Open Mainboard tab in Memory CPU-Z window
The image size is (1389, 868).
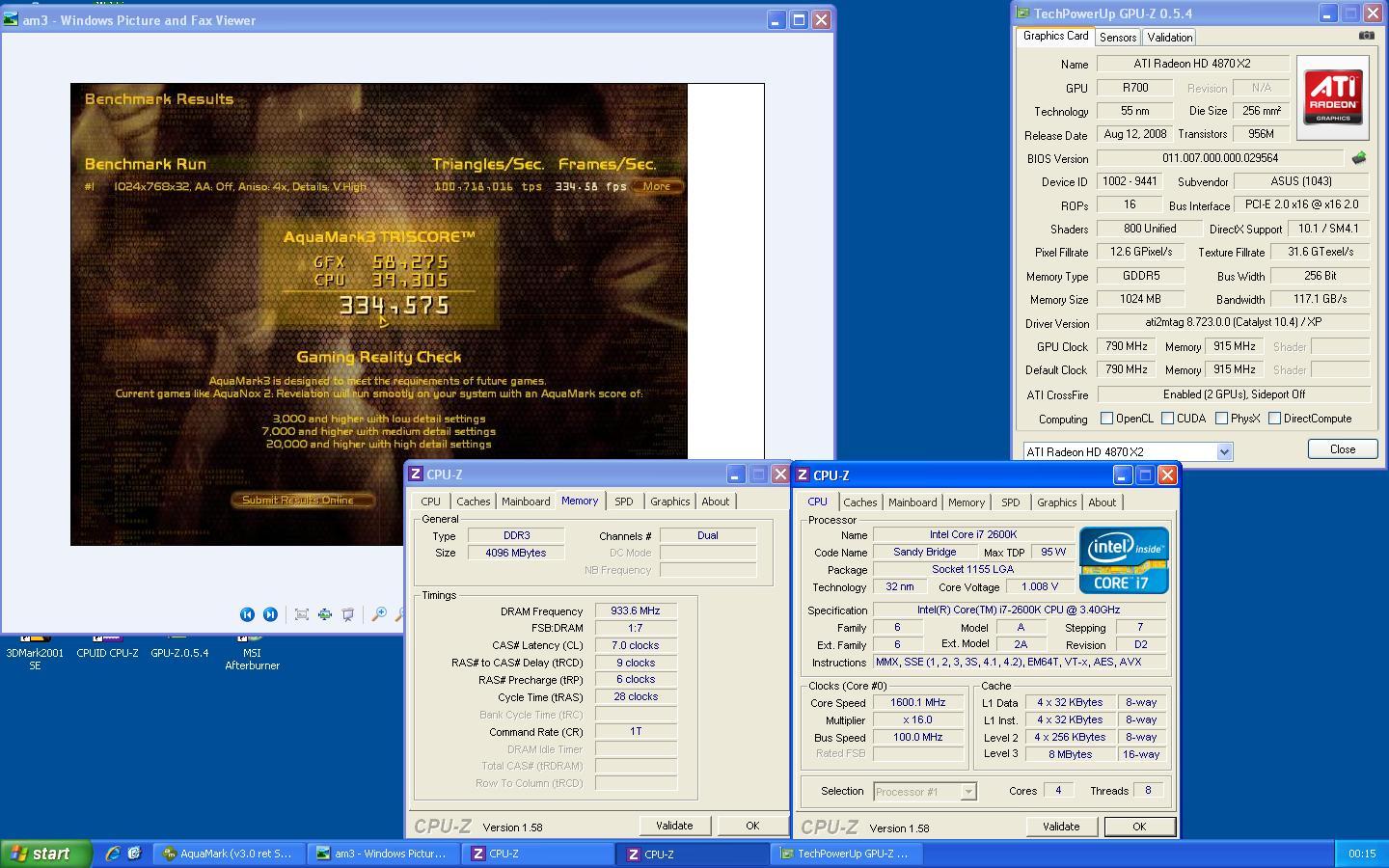click(x=526, y=502)
